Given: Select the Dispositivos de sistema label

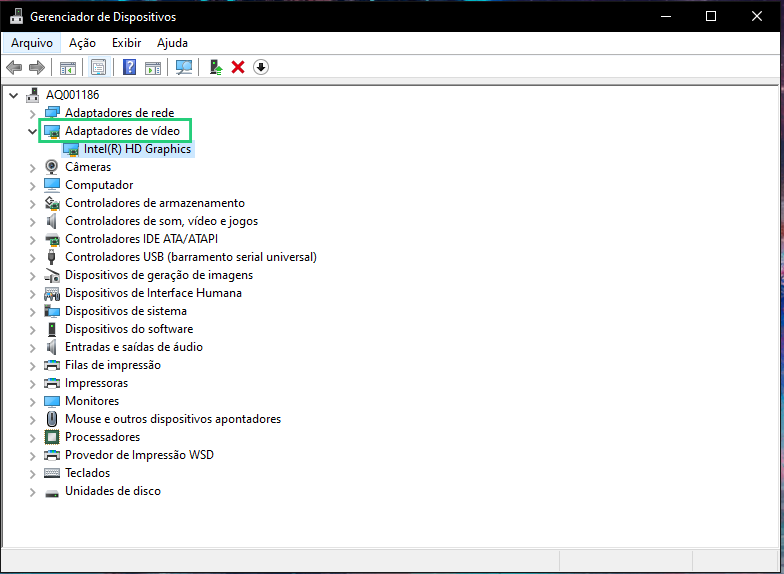Looking at the screenshot, I should (x=126, y=311).
